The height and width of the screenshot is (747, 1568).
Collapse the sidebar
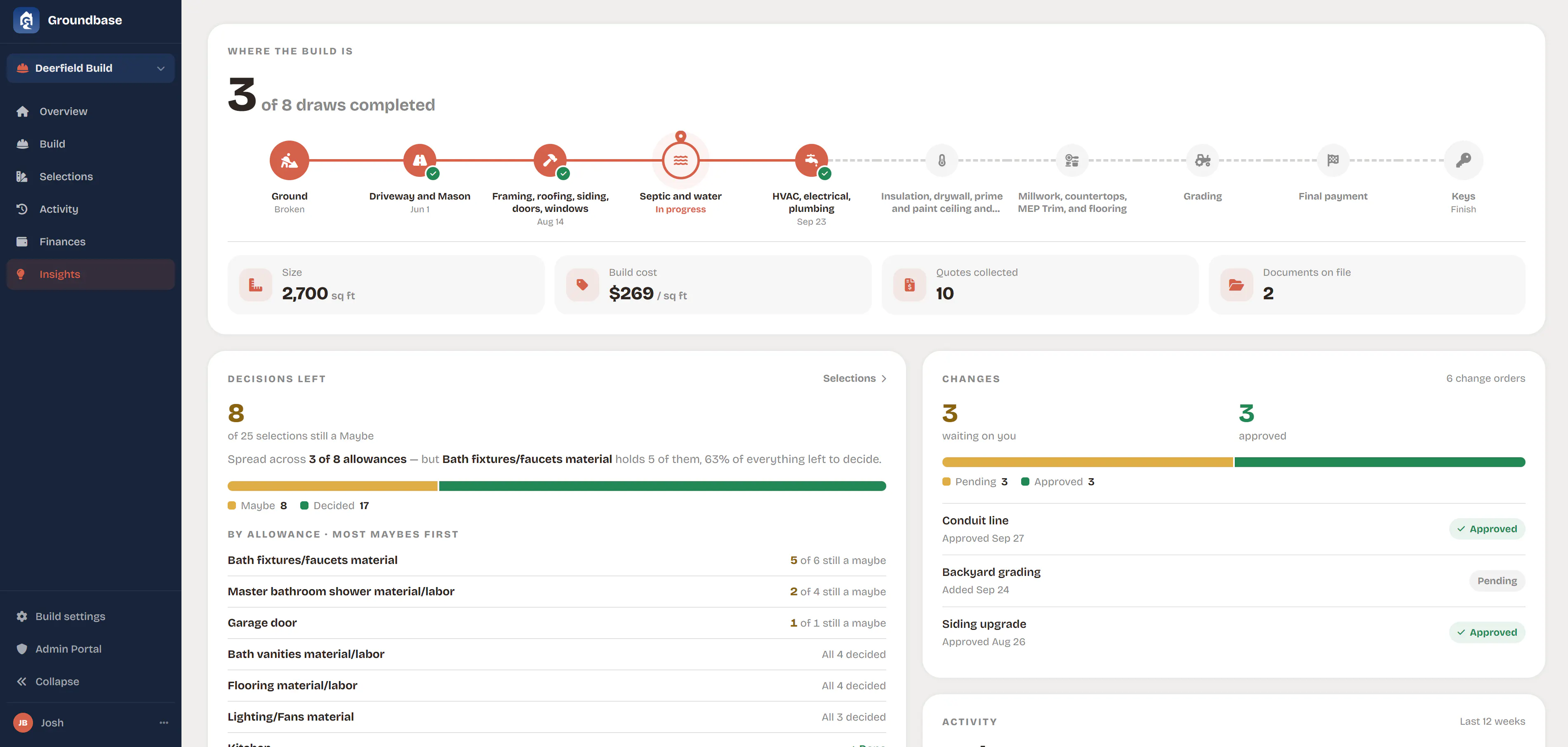pos(91,681)
